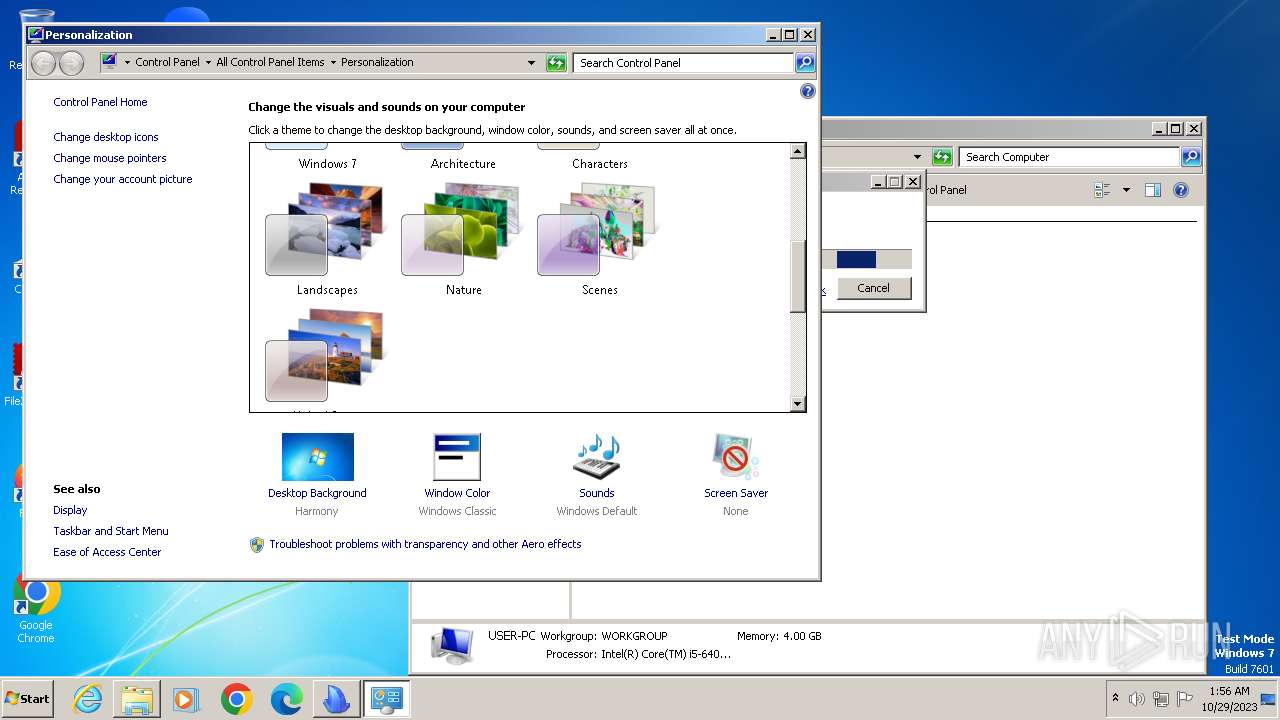Select the Scenes theme
1280x720 pixels.
tap(599, 240)
